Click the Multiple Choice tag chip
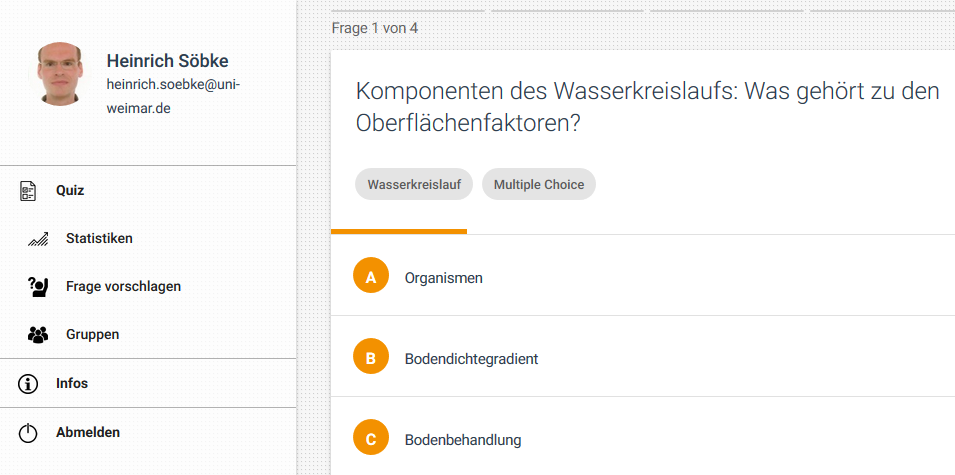955x475 pixels. tap(539, 185)
